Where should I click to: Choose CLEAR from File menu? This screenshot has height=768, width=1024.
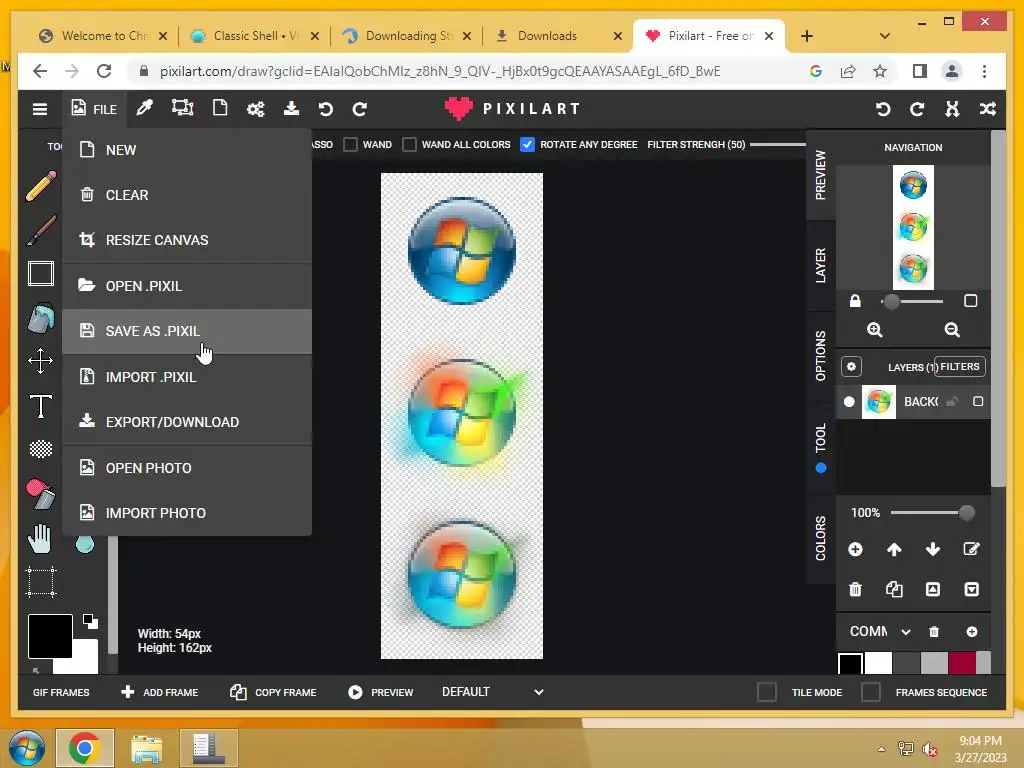click(187, 195)
